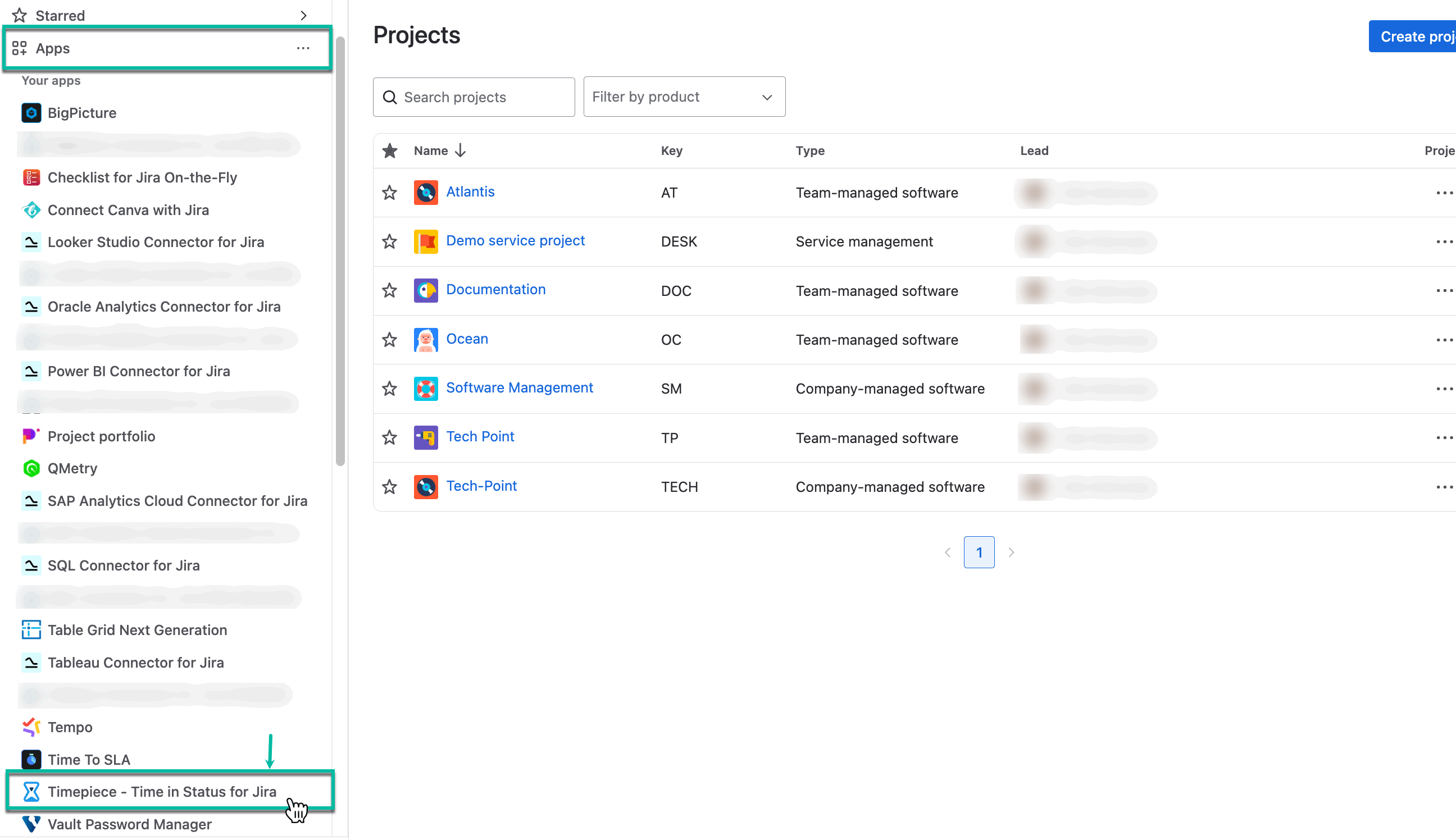
Task: Open the Software Management project link
Action: point(520,387)
